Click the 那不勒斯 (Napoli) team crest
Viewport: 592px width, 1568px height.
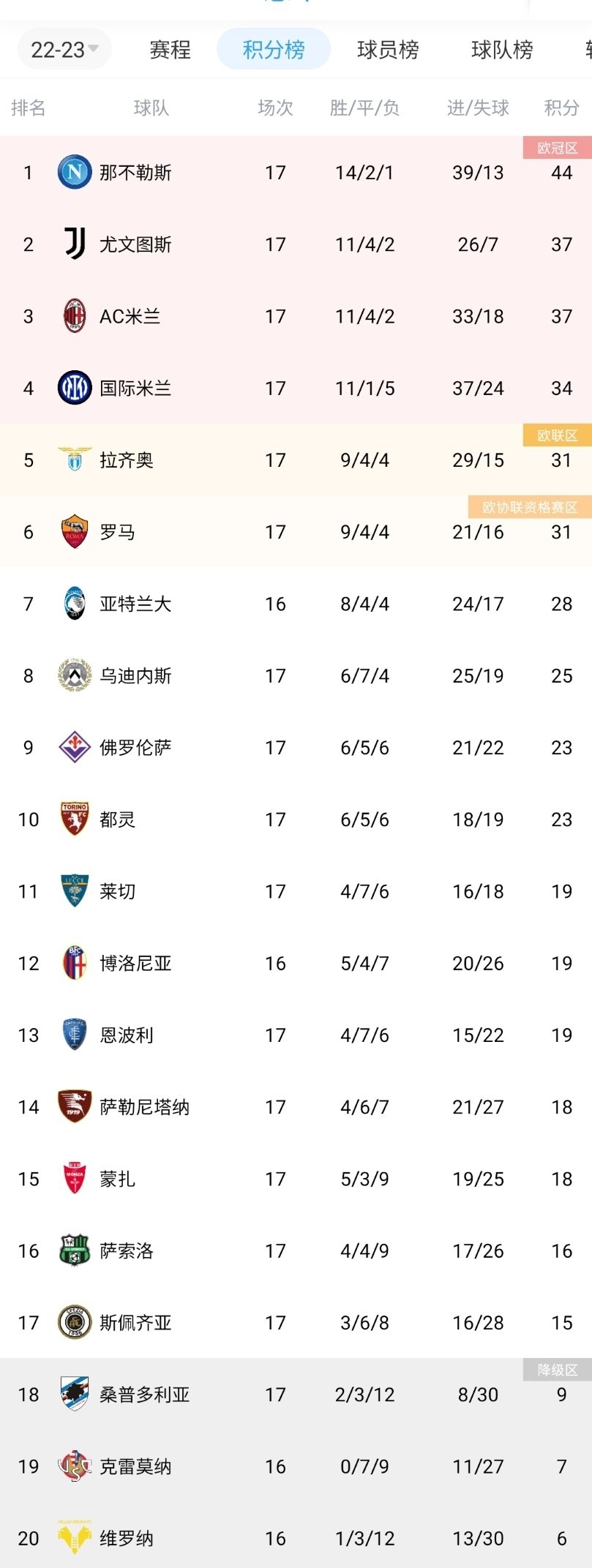[x=74, y=173]
